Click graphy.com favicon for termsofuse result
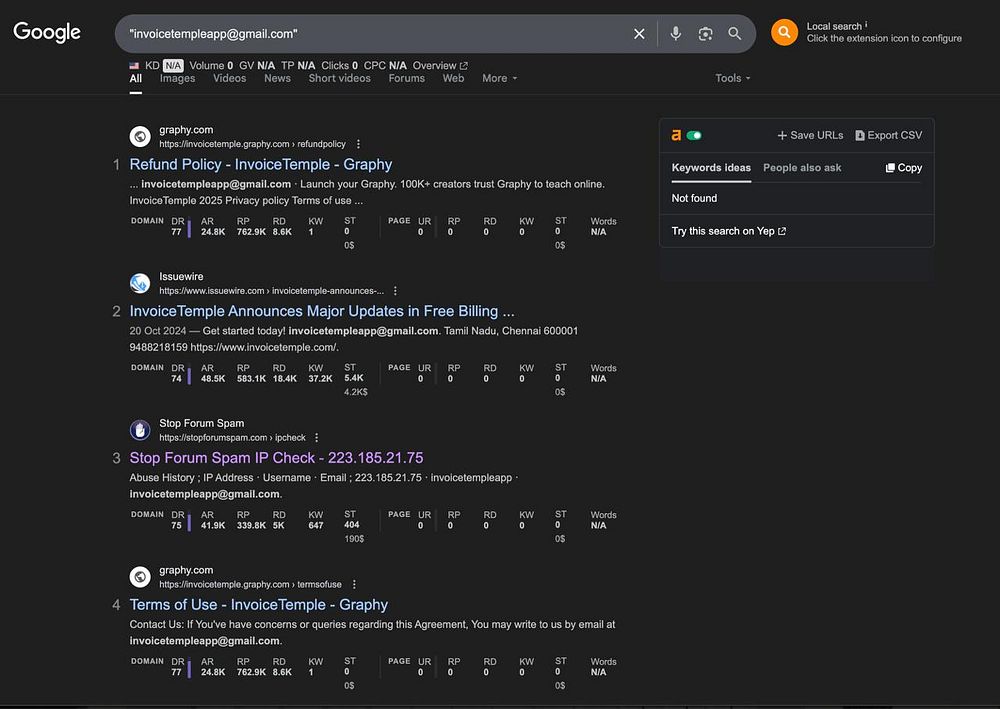 click(140, 576)
